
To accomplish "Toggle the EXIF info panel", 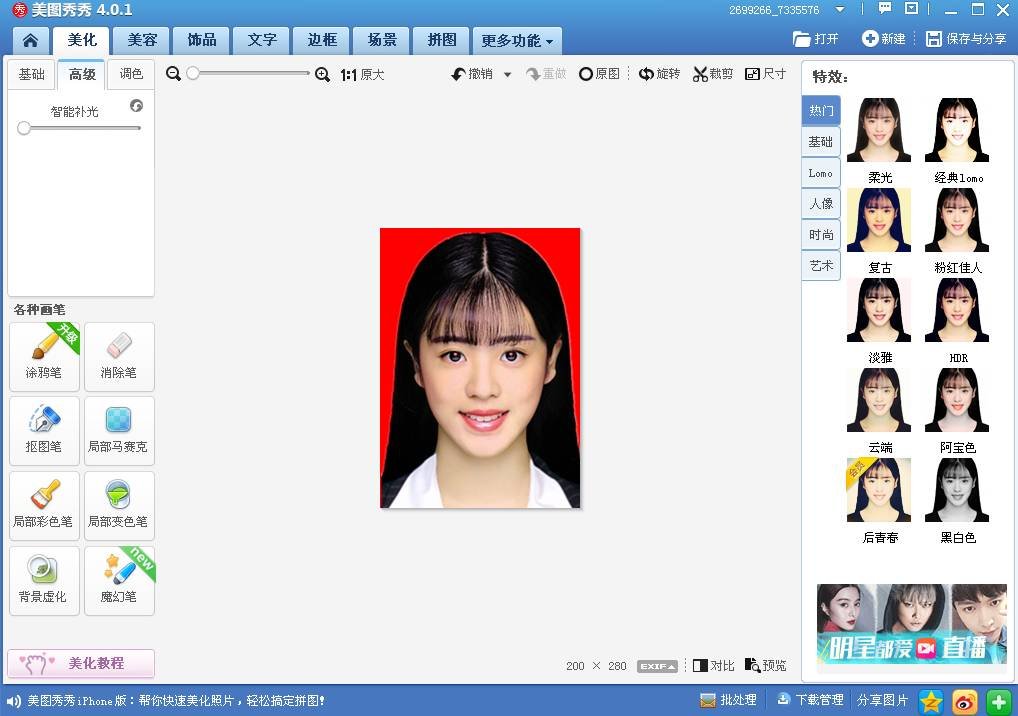I will pyautogui.click(x=657, y=666).
